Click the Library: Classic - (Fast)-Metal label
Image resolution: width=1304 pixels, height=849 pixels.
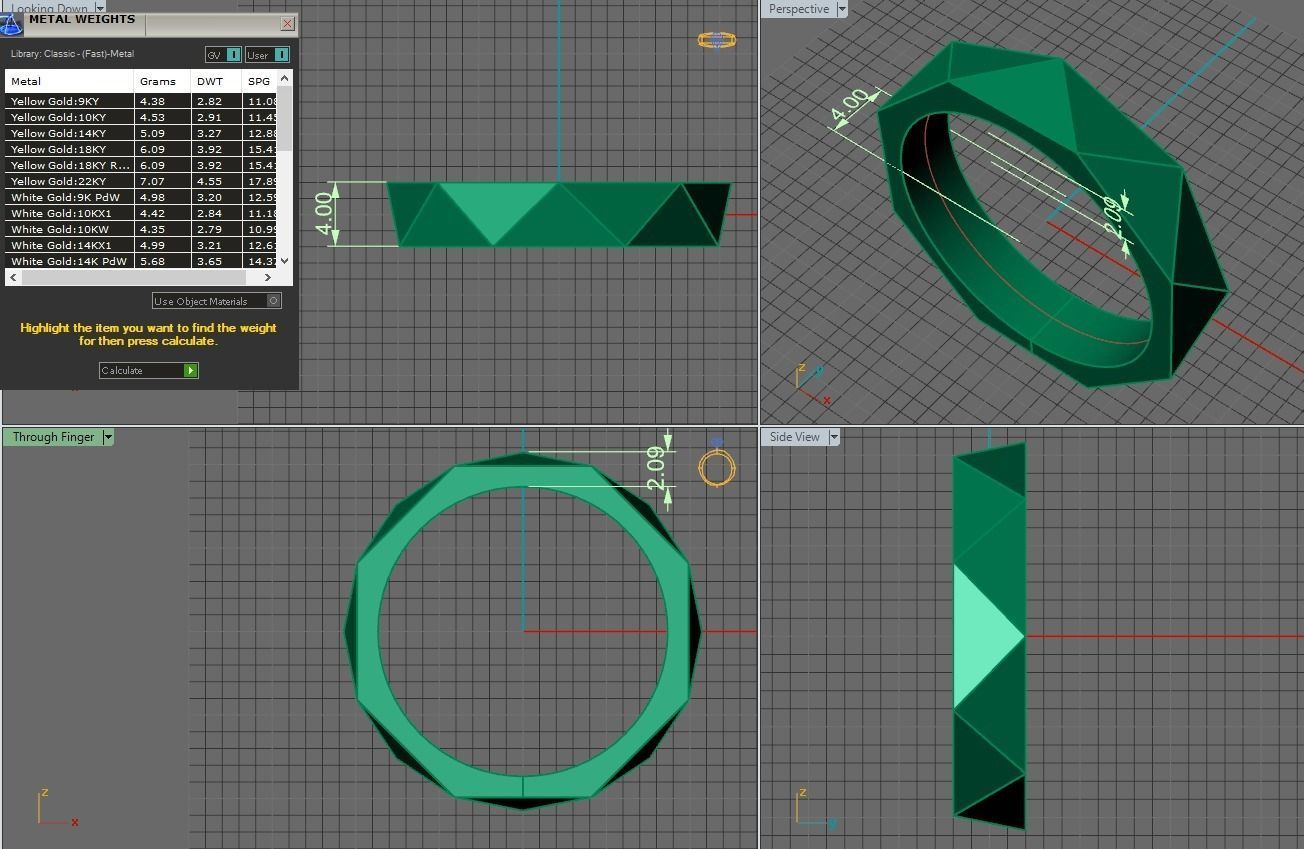point(72,54)
